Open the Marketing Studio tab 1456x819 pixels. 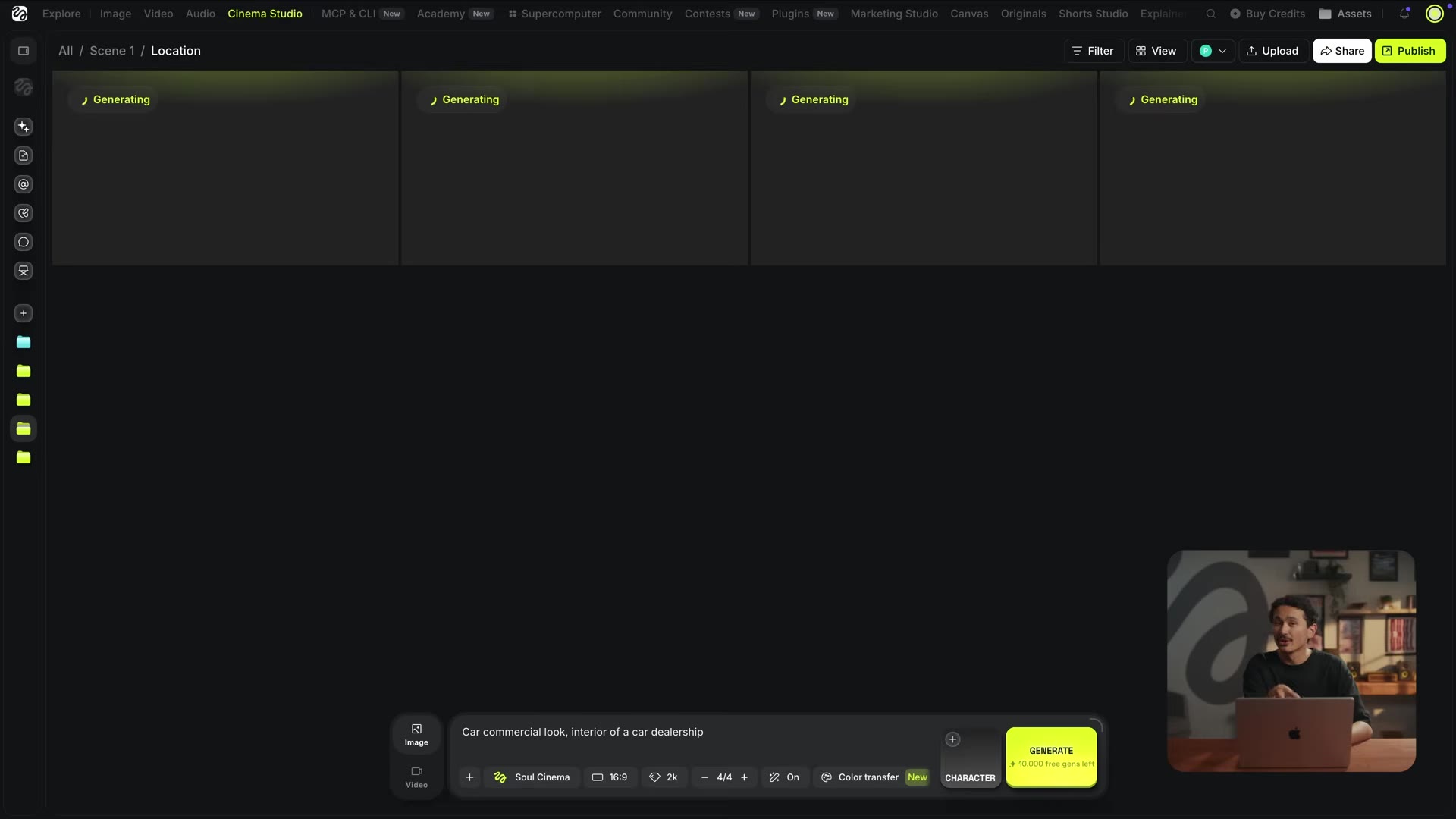tap(894, 14)
